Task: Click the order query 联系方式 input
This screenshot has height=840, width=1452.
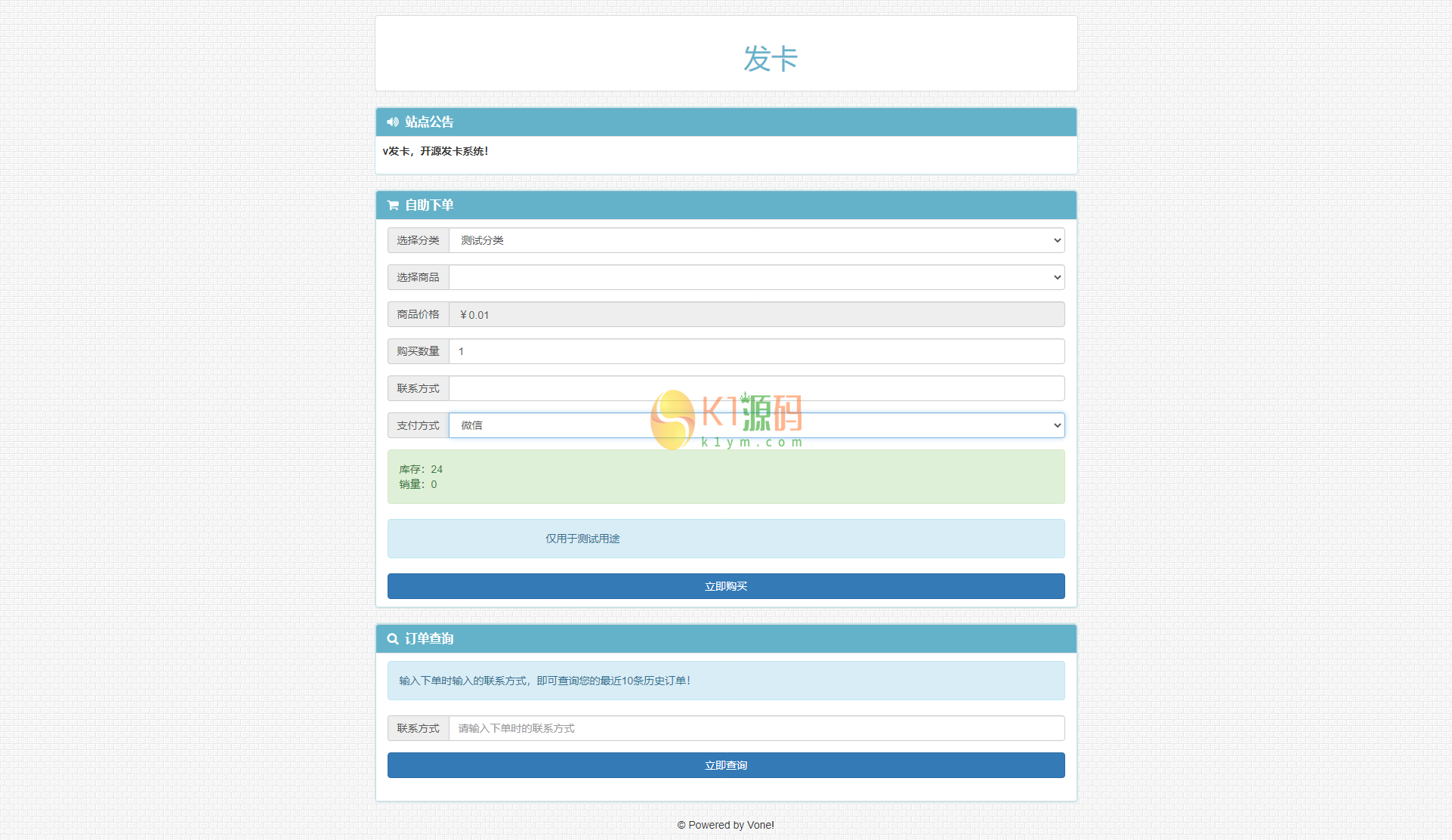Action: click(755, 728)
